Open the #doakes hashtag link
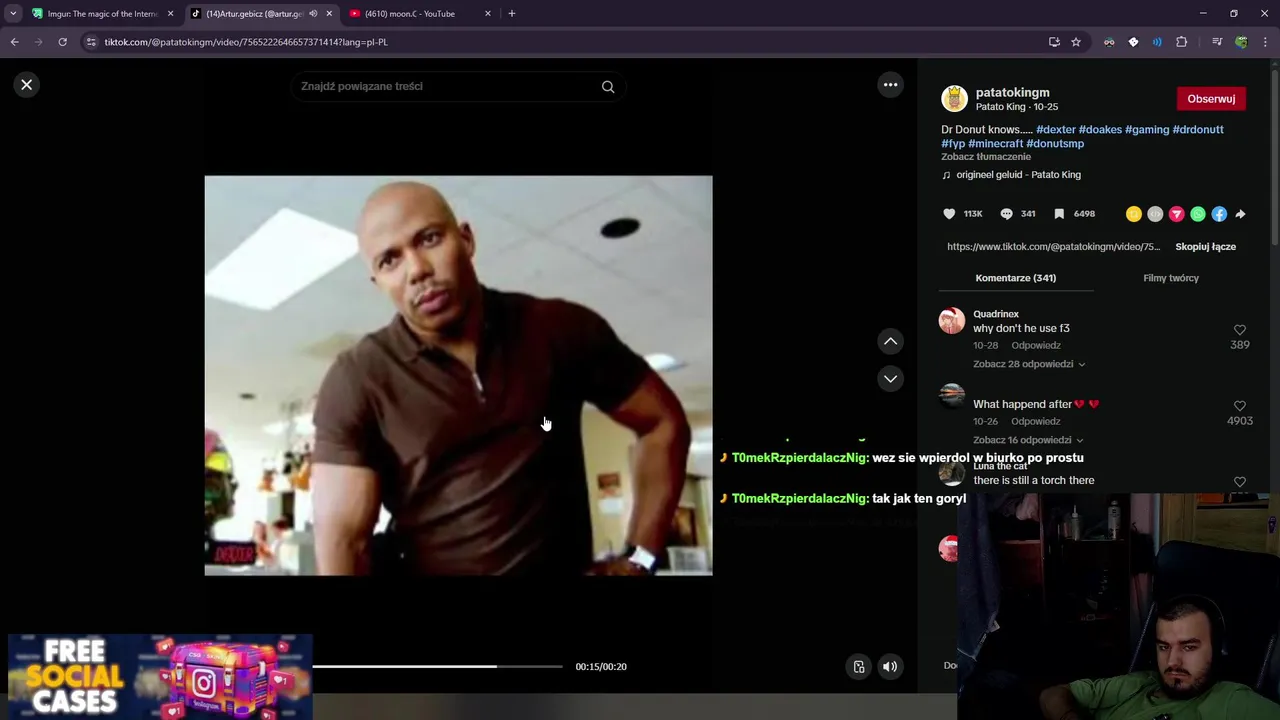The width and height of the screenshot is (1280, 720). coord(1100,130)
